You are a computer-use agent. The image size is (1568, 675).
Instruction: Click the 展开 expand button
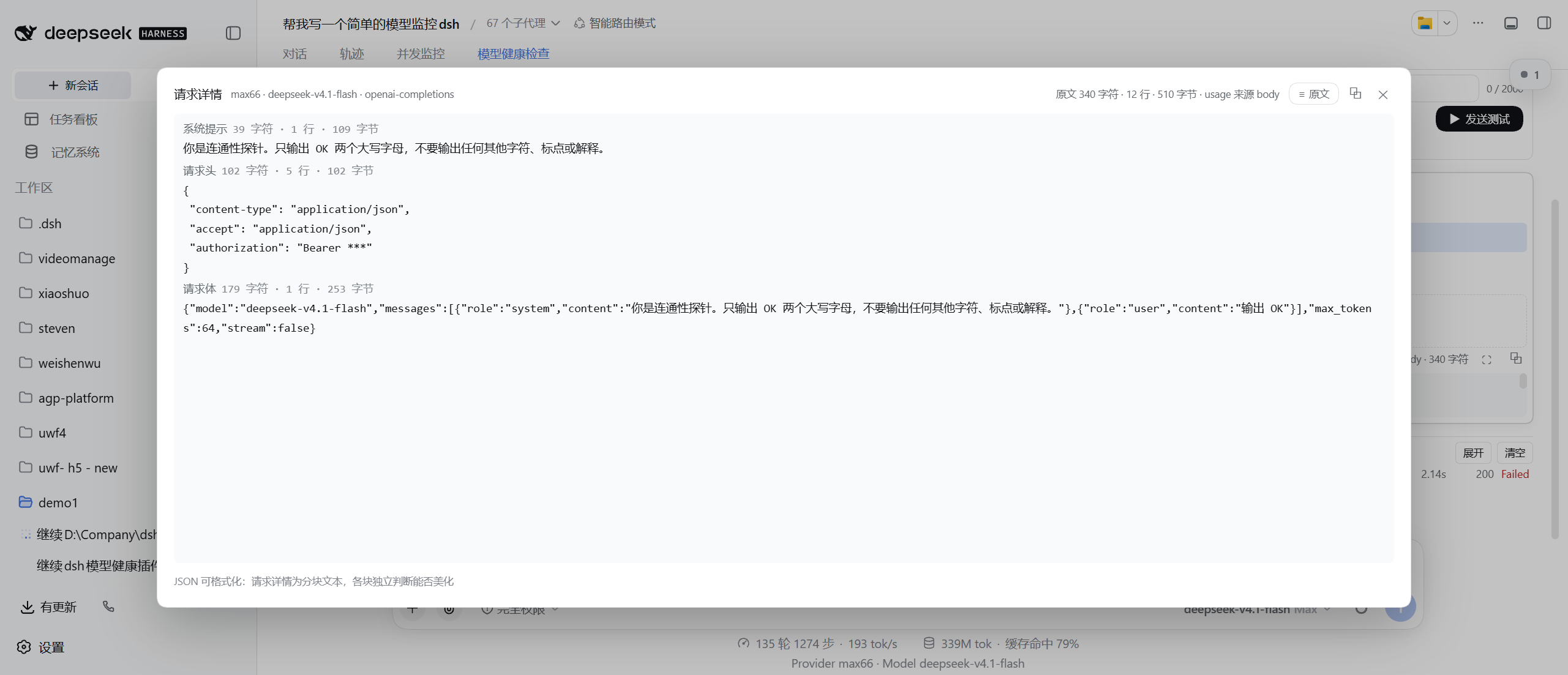(x=1473, y=453)
